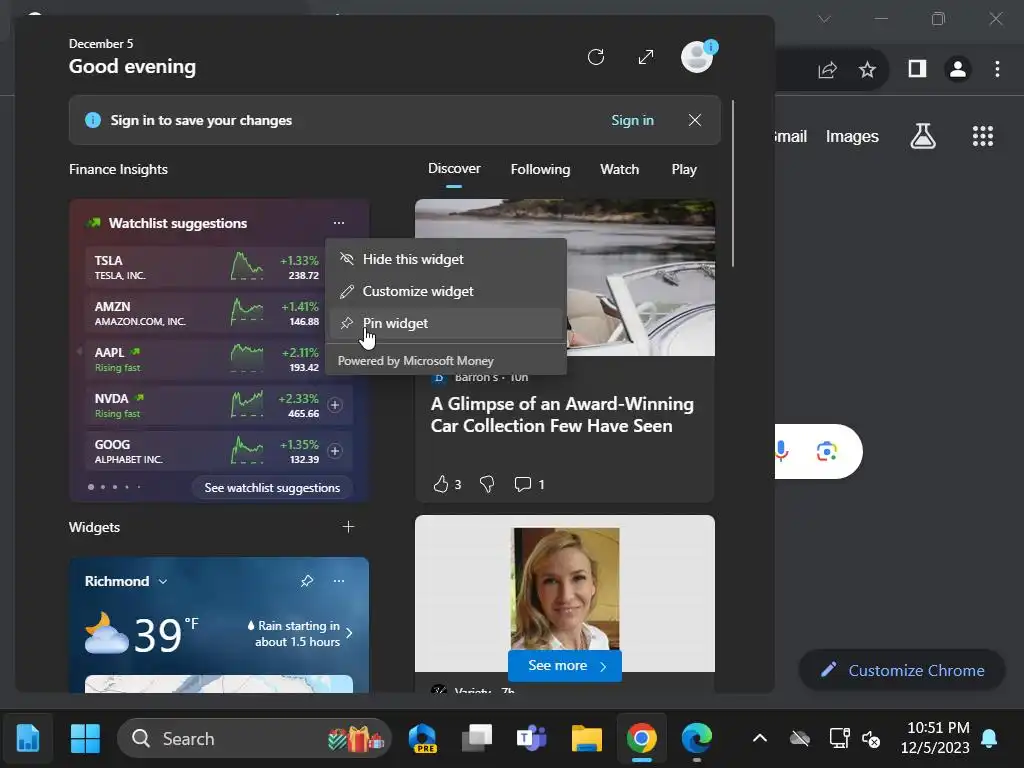Viewport: 1024px width, 768px height.
Task: Click the taskbar Search box
Action: (254, 739)
